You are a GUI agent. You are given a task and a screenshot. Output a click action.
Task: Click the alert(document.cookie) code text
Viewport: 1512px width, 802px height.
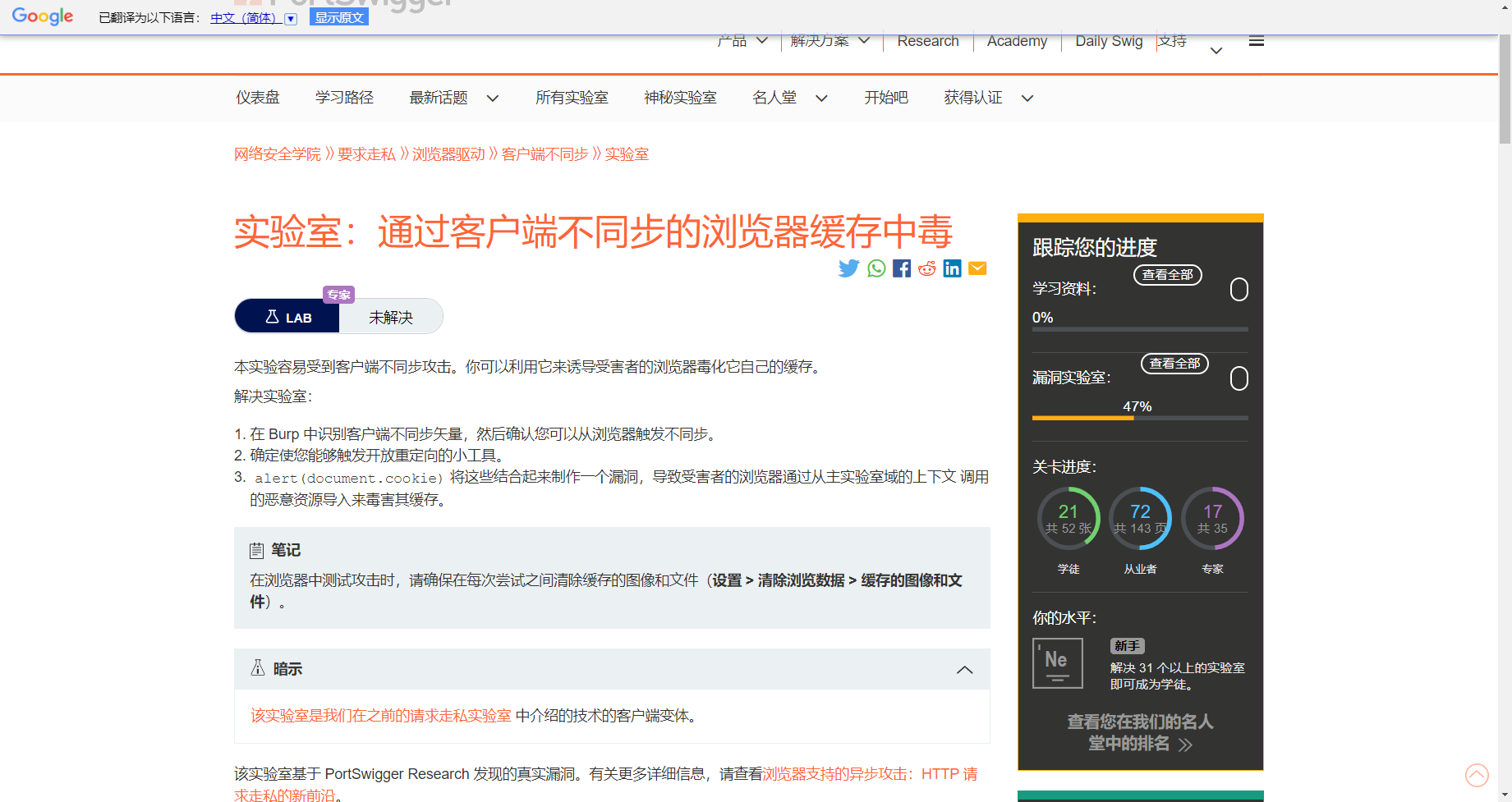(349, 478)
